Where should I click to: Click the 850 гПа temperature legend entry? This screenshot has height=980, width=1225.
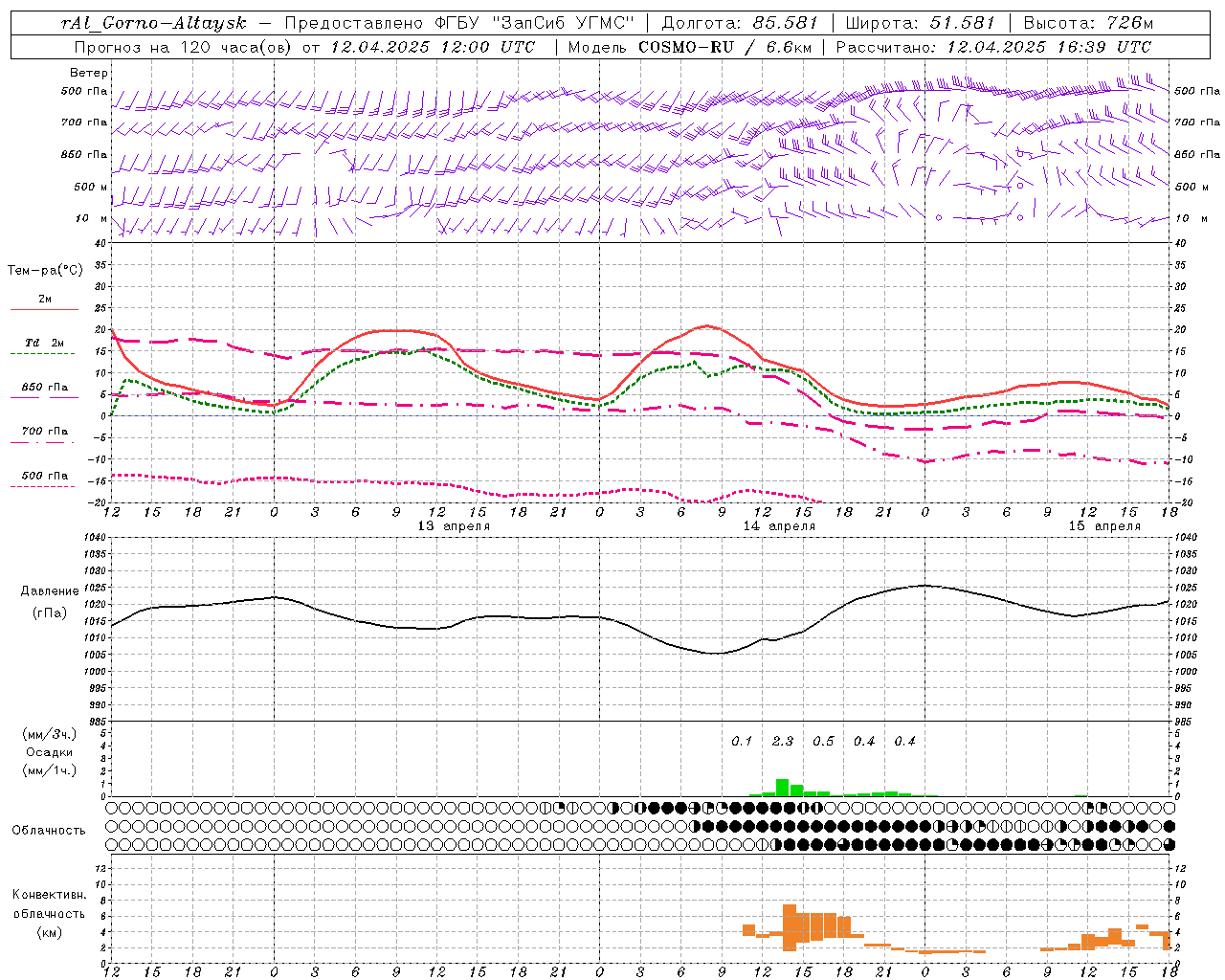pos(44,389)
